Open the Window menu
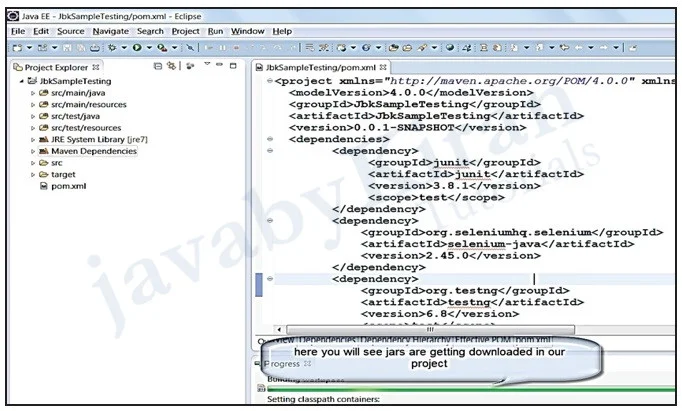 (247, 31)
